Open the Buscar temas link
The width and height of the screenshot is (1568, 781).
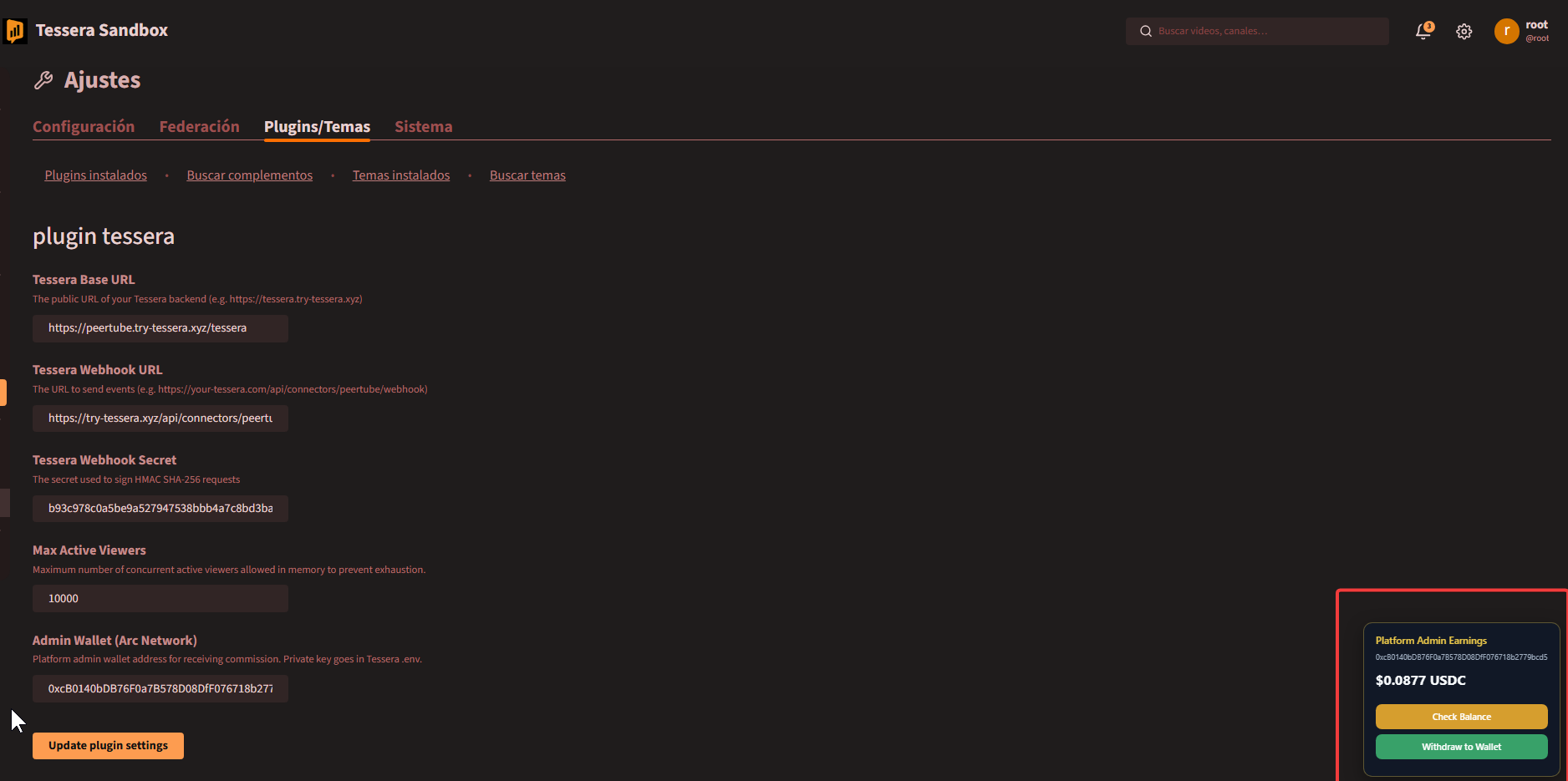[x=527, y=175]
